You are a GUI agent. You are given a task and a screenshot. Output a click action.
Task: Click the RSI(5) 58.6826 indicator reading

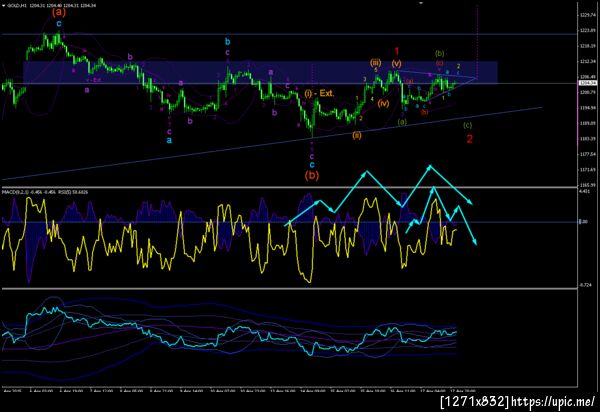tap(74, 192)
